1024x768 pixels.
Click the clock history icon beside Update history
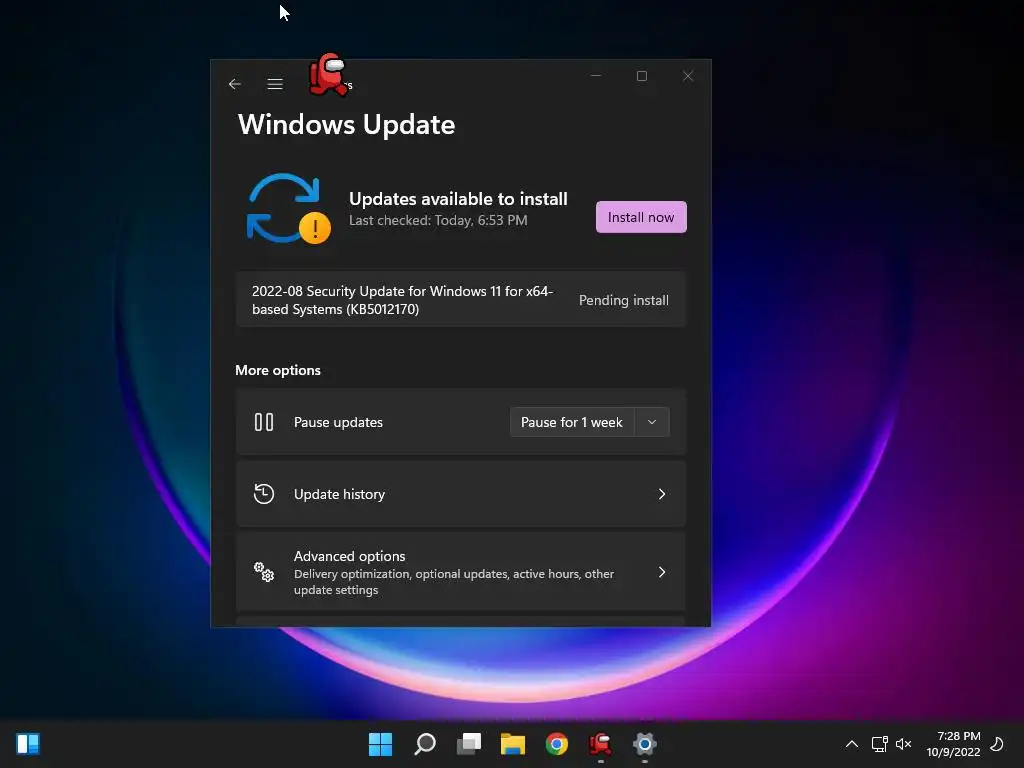coord(264,494)
